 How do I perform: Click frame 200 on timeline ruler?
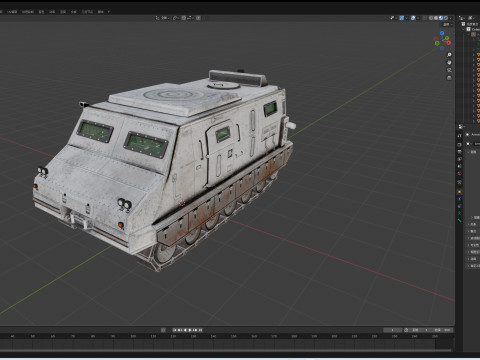pyautogui.click(x=334, y=336)
